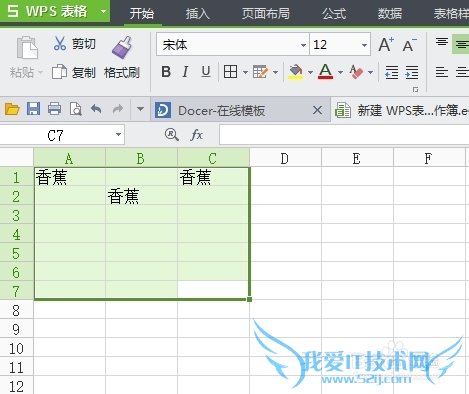Click cell B2 containing 香蕉
Image resolution: width=469 pixels, height=394 pixels.
click(x=141, y=196)
